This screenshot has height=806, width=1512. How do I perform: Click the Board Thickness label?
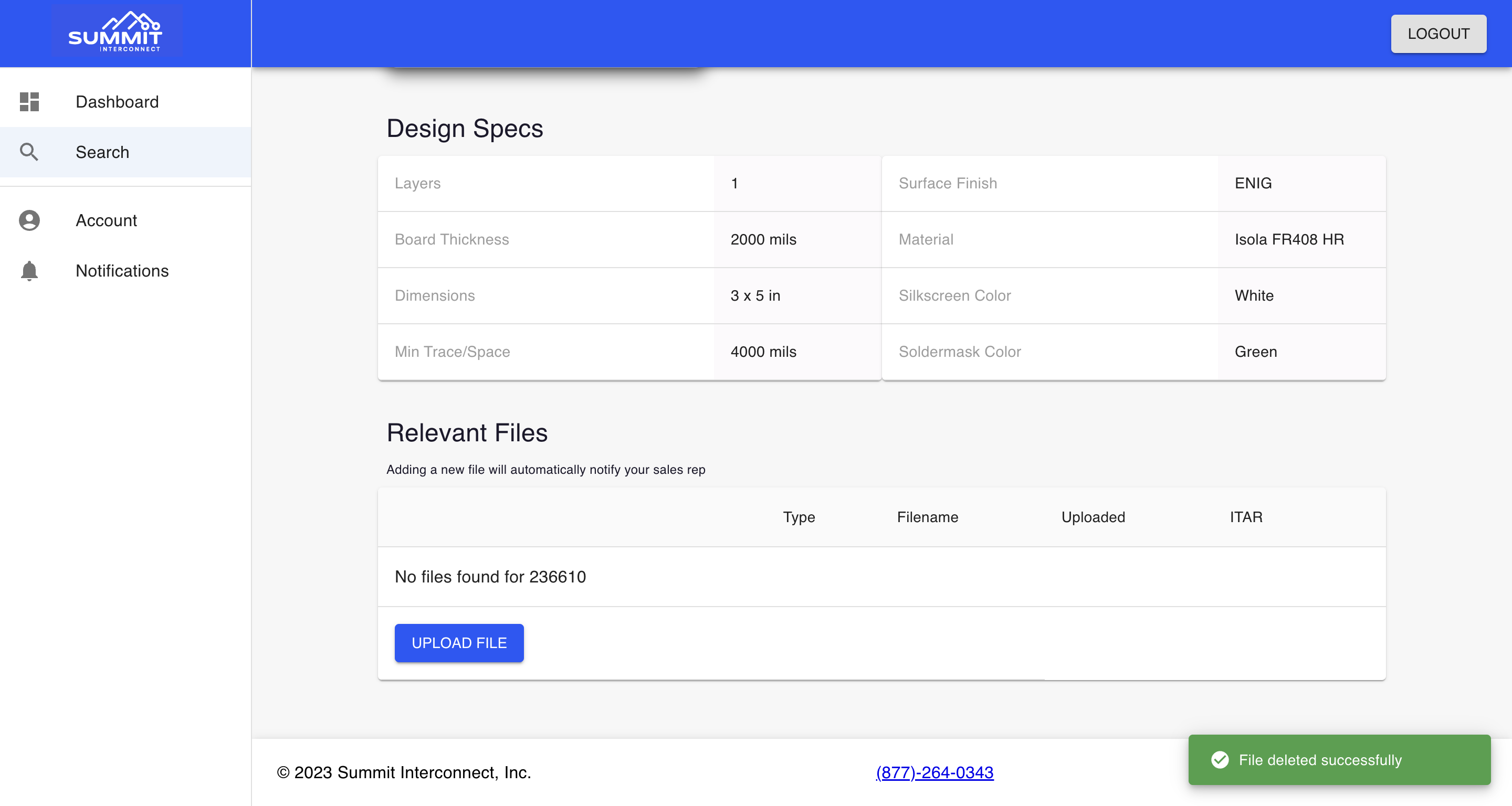[451, 239]
